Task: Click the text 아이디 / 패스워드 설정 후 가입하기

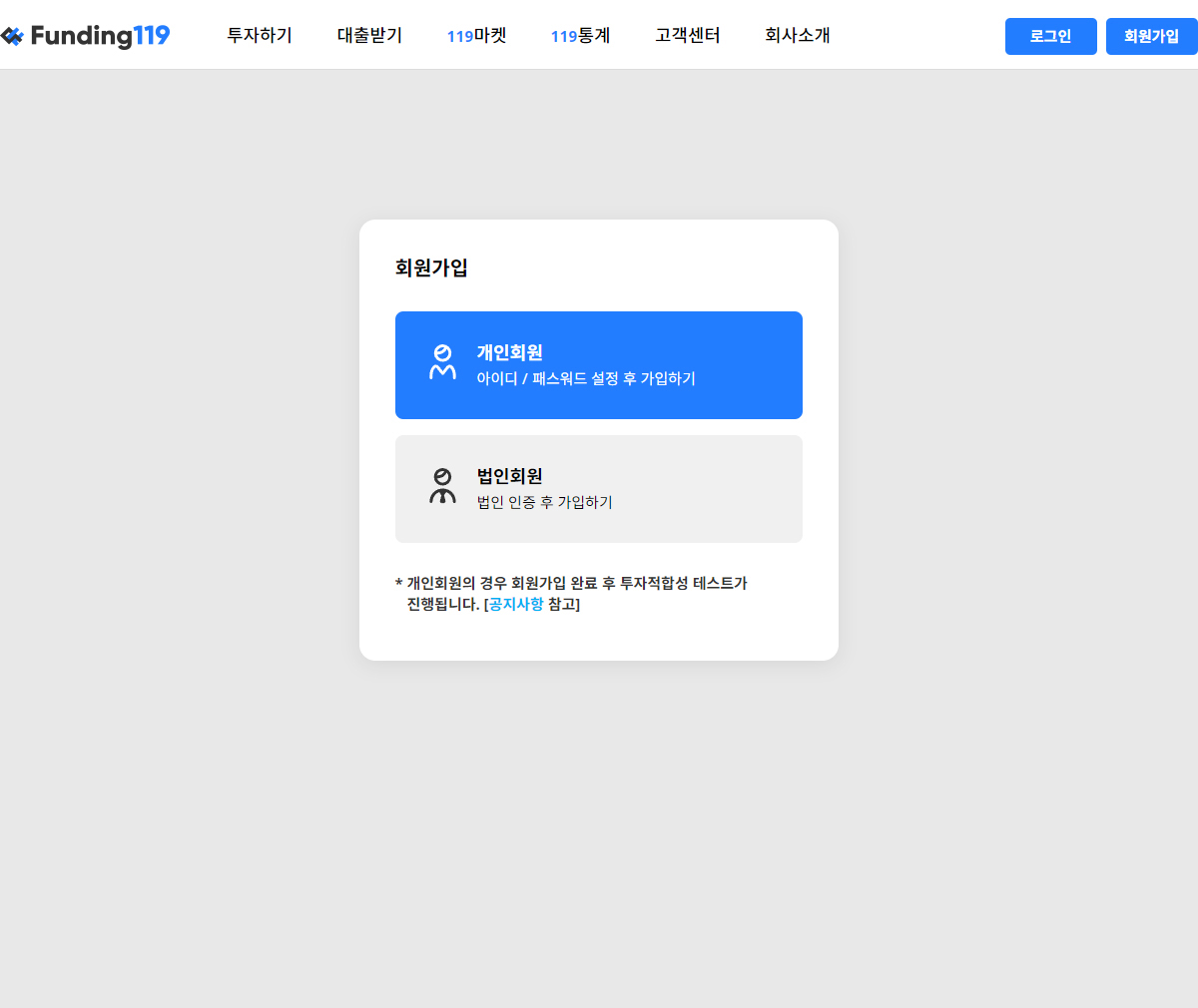Action: click(x=586, y=378)
